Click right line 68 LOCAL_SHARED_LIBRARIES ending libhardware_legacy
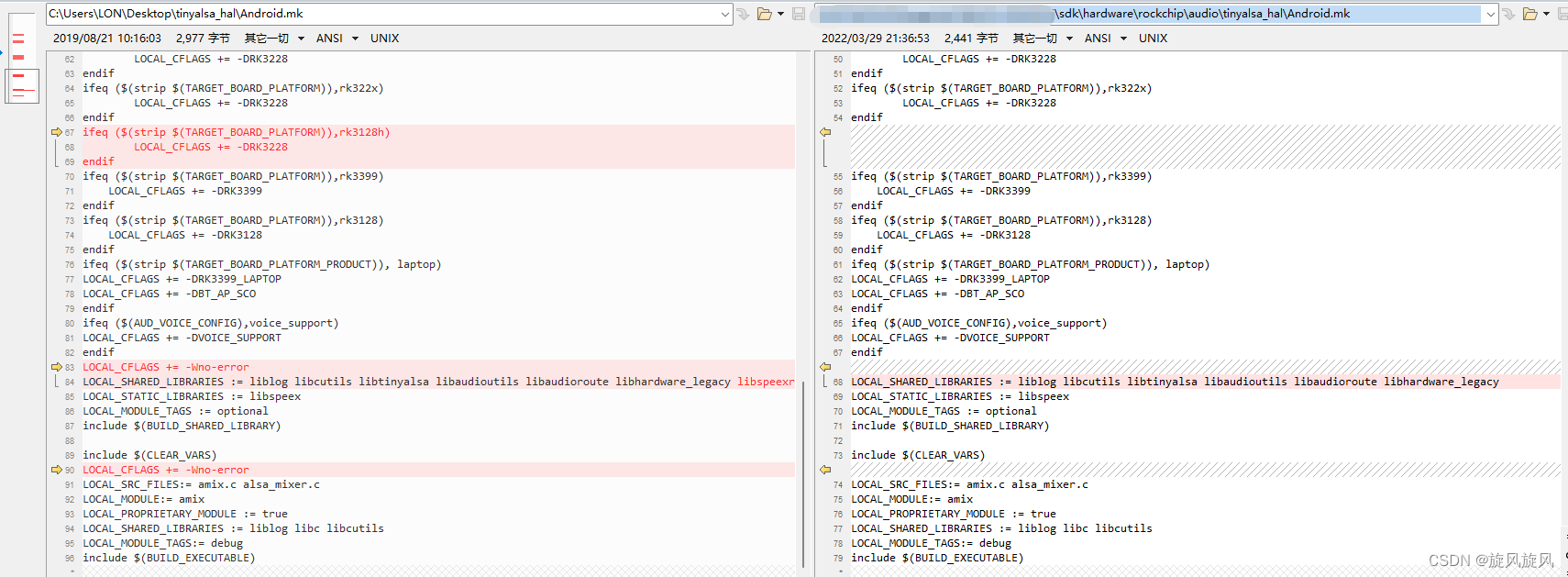Screen dimensions: 1568x577 (x=1175, y=382)
